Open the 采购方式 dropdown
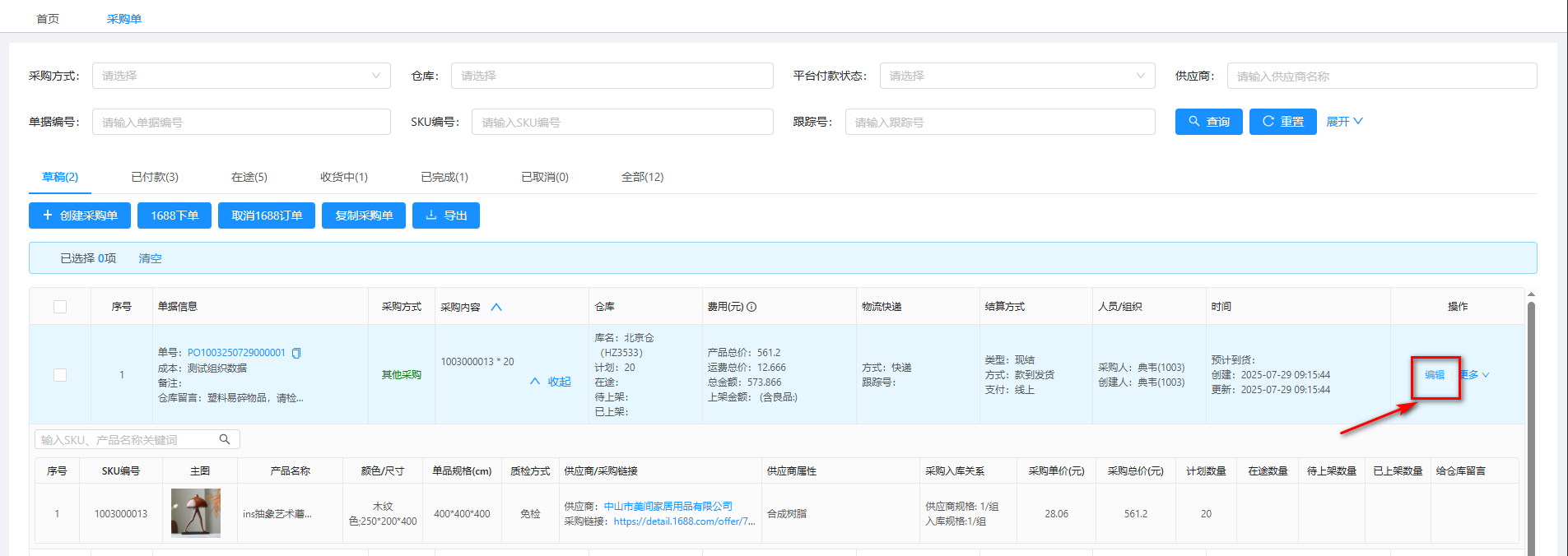 [x=240, y=76]
